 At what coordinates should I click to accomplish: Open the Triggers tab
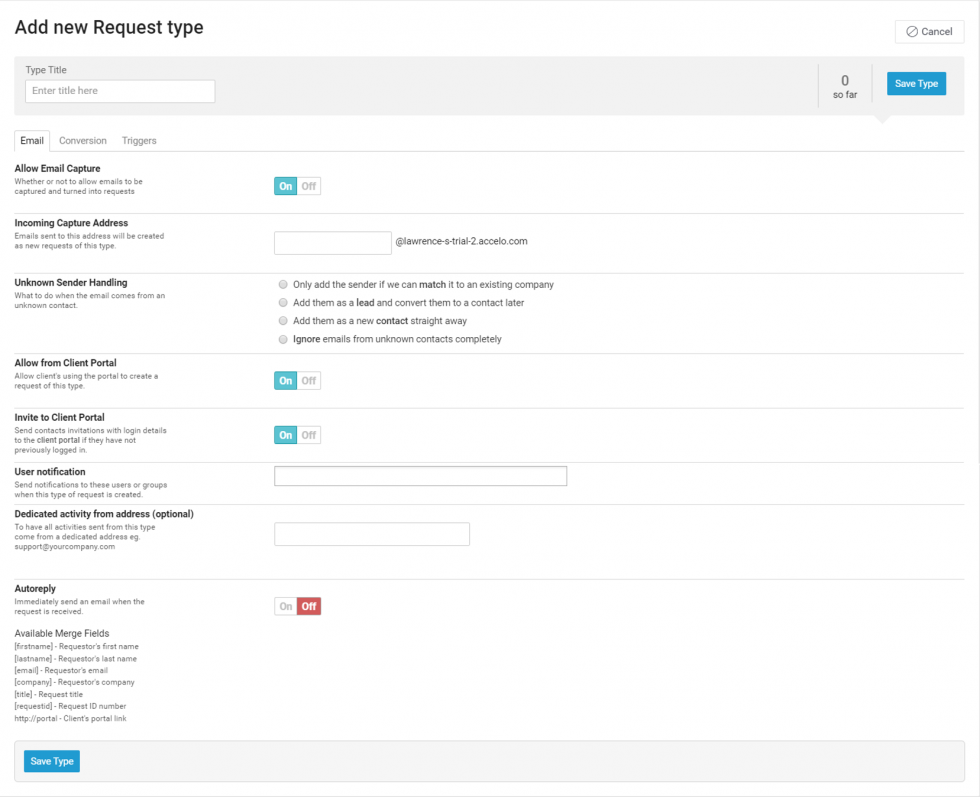pyautogui.click(x=139, y=140)
